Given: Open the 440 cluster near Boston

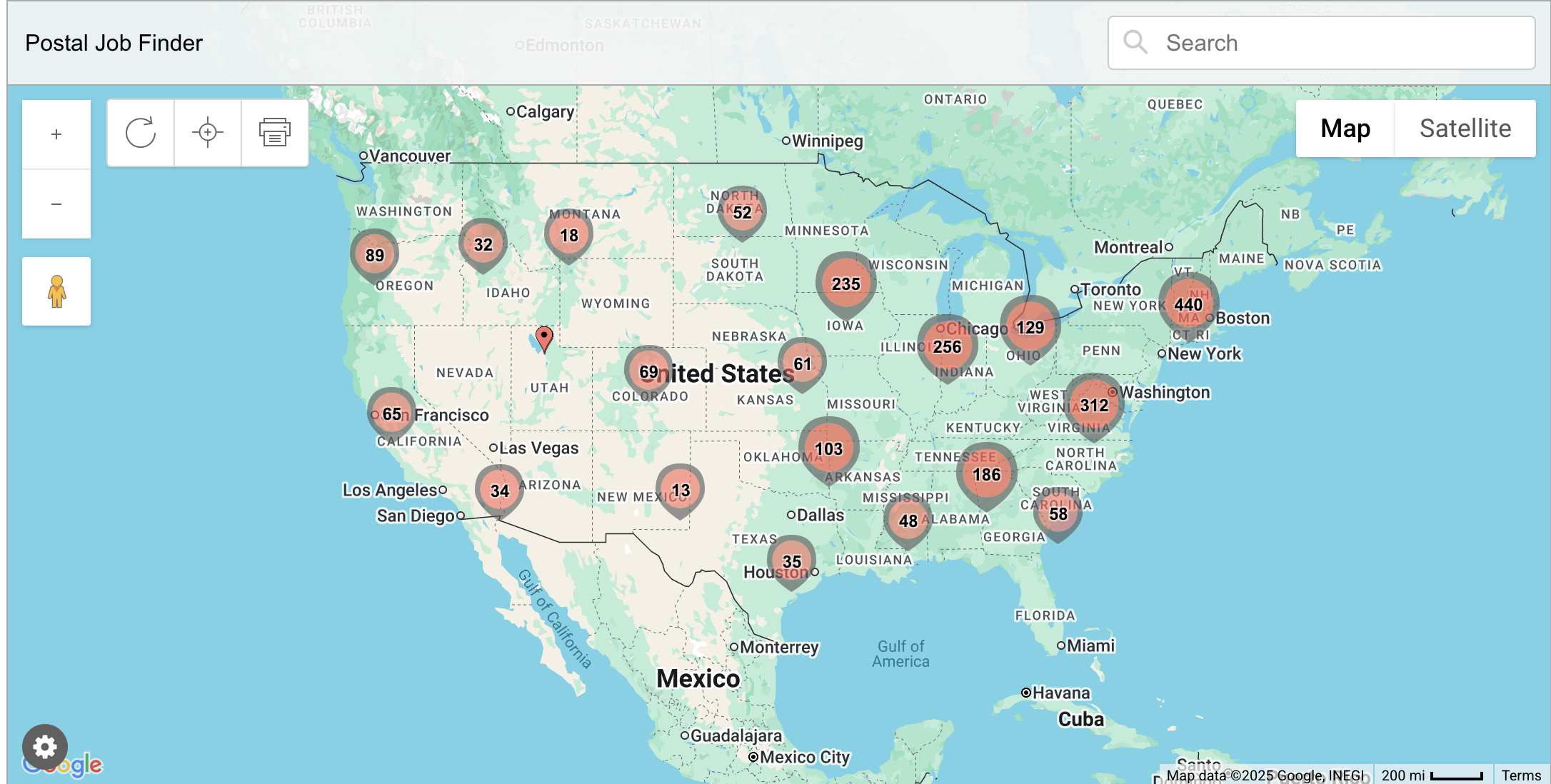Looking at the screenshot, I should [1188, 305].
